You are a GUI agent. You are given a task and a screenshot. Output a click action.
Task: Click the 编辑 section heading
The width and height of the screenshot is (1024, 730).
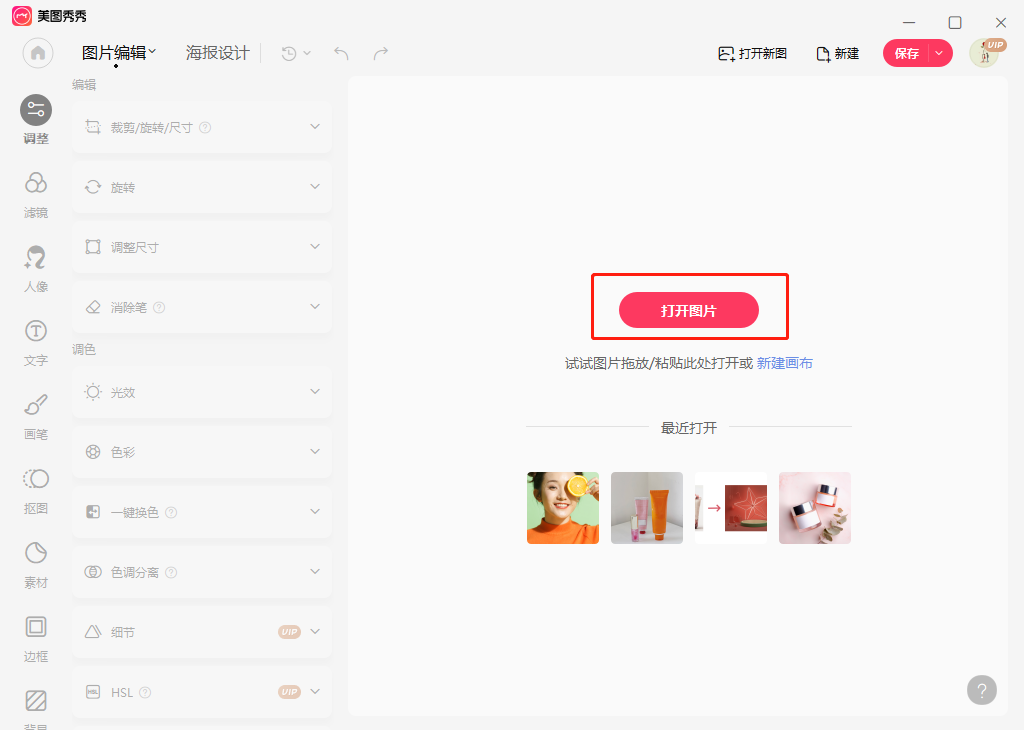pyautogui.click(x=84, y=84)
